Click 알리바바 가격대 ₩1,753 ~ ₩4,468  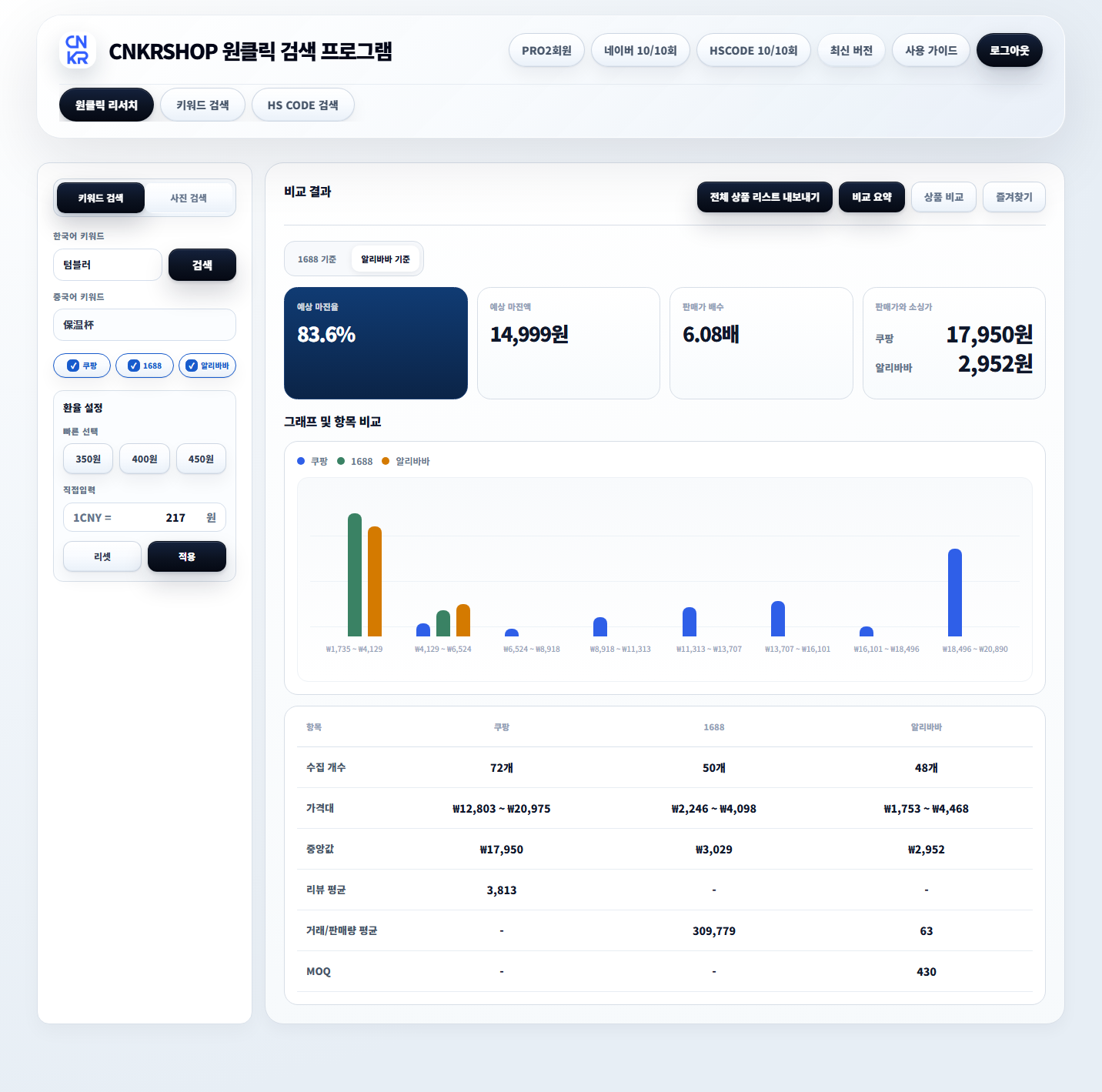[927, 809]
